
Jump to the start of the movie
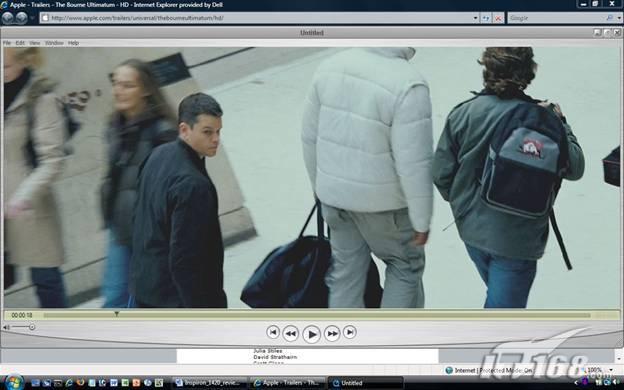tap(273, 332)
